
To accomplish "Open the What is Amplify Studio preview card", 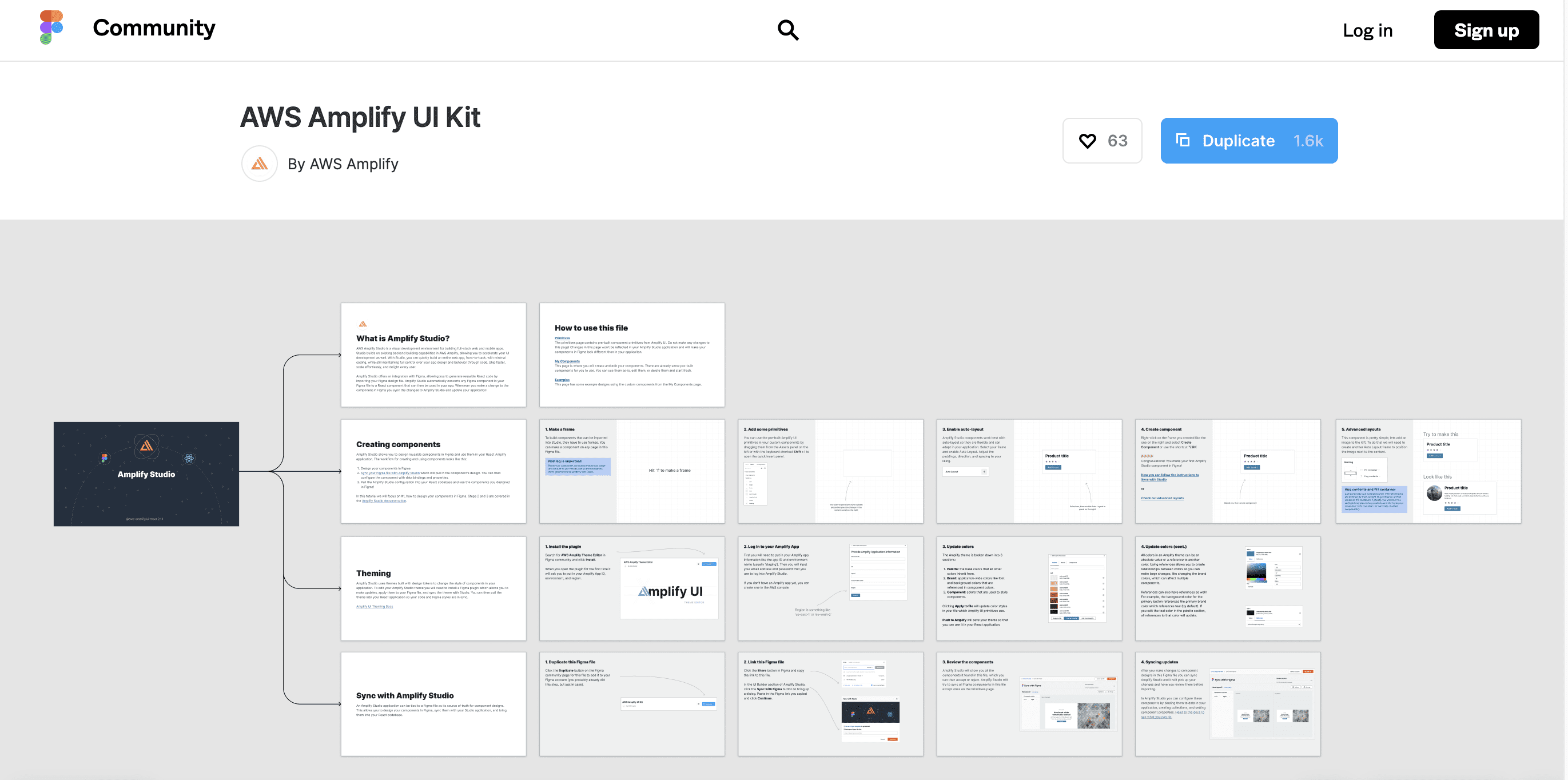I will pos(433,355).
